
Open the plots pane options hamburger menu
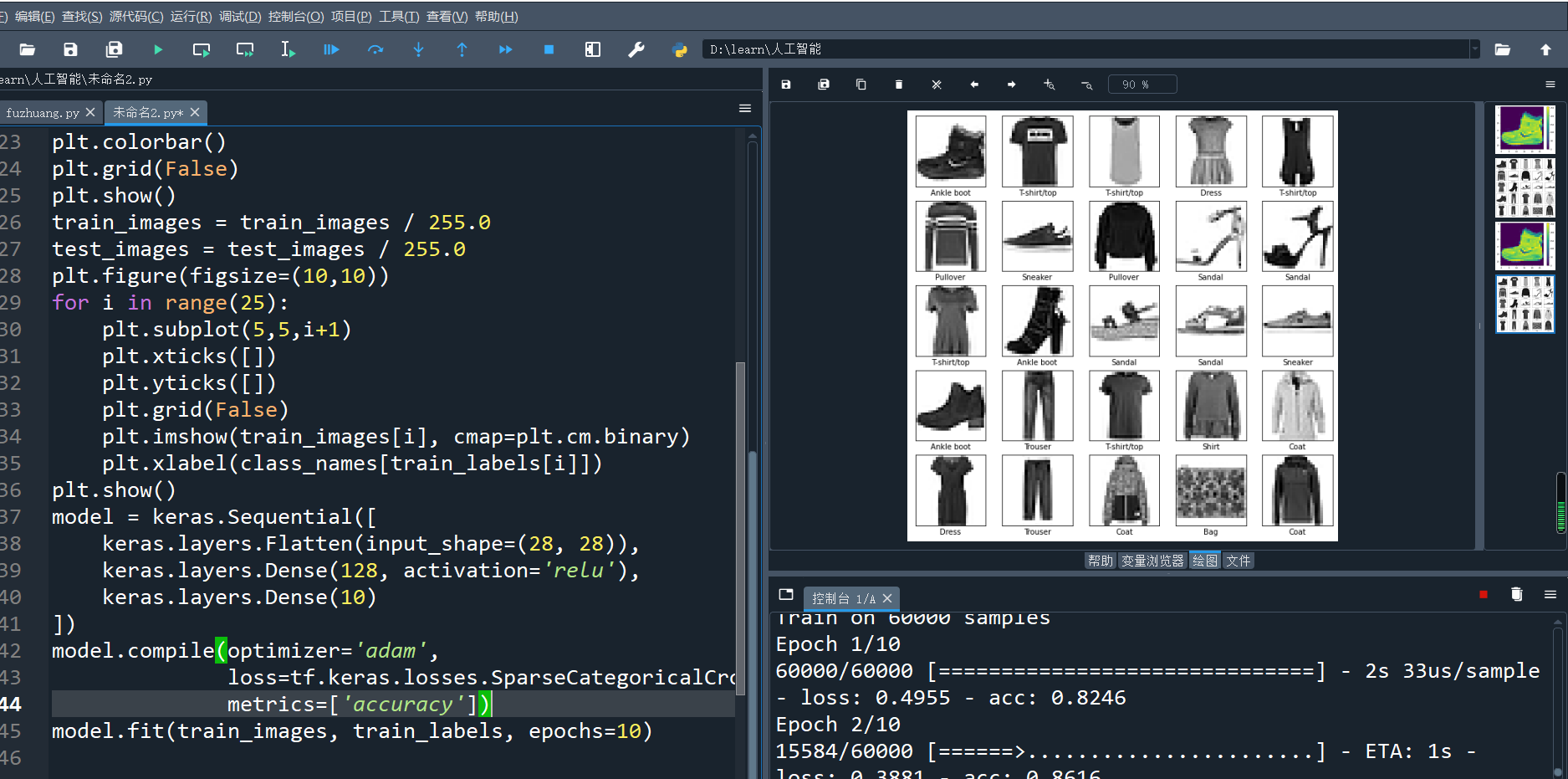(x=1550, y=85)
